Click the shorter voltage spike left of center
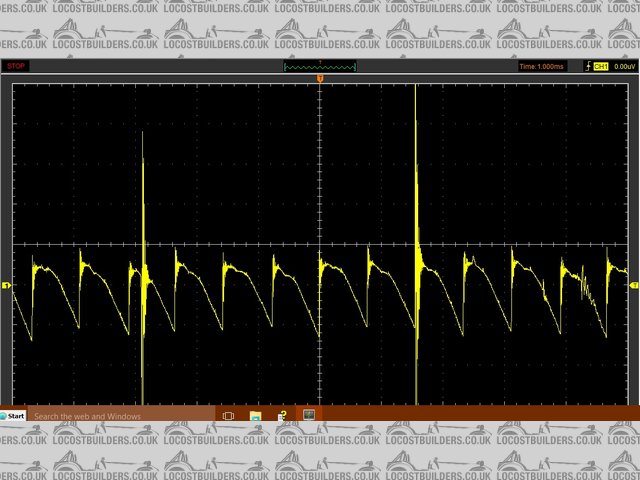 [x=143, y=180]
